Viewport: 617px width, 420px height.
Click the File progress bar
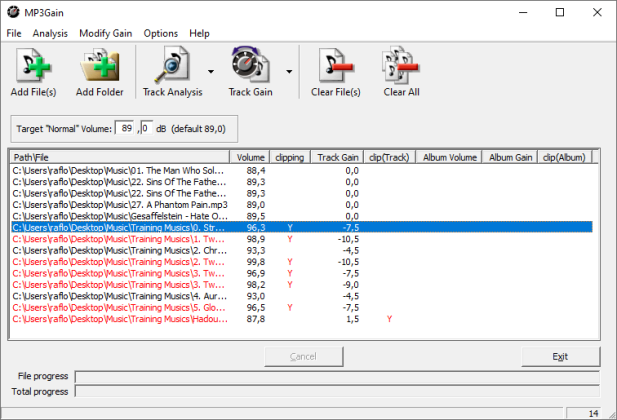pyautogui.click(x=337, y=377)
